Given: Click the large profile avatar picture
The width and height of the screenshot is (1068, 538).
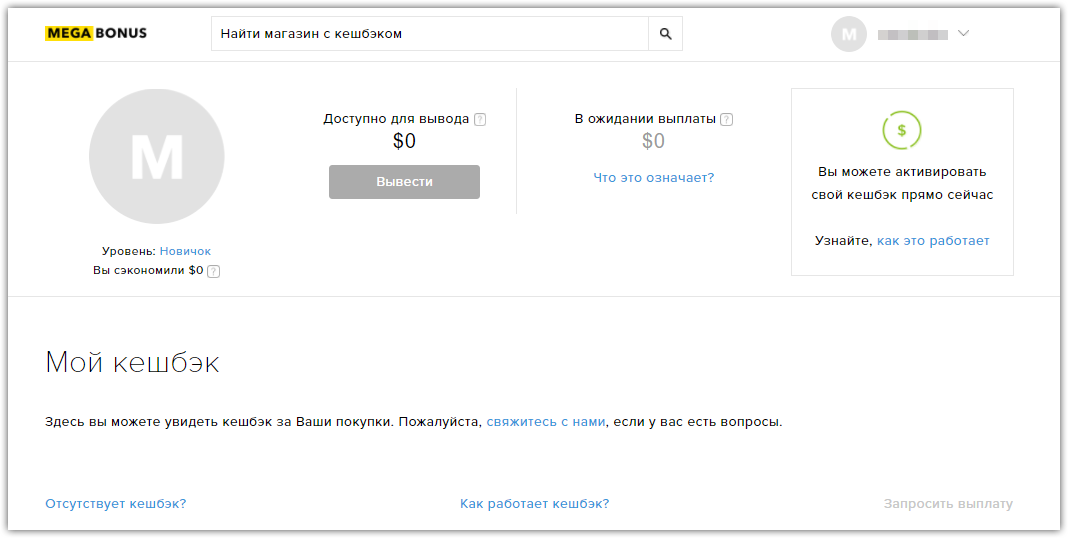Looking at the screenshot, I should 156,156.
